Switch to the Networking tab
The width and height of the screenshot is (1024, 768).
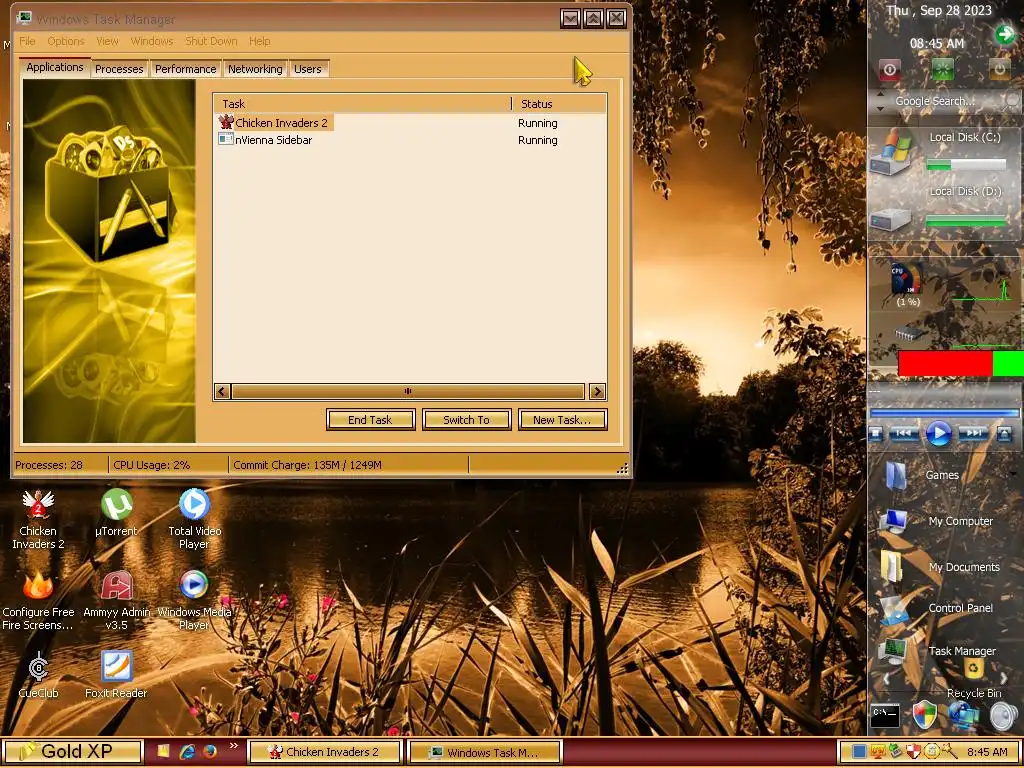[x=255, y=69]
